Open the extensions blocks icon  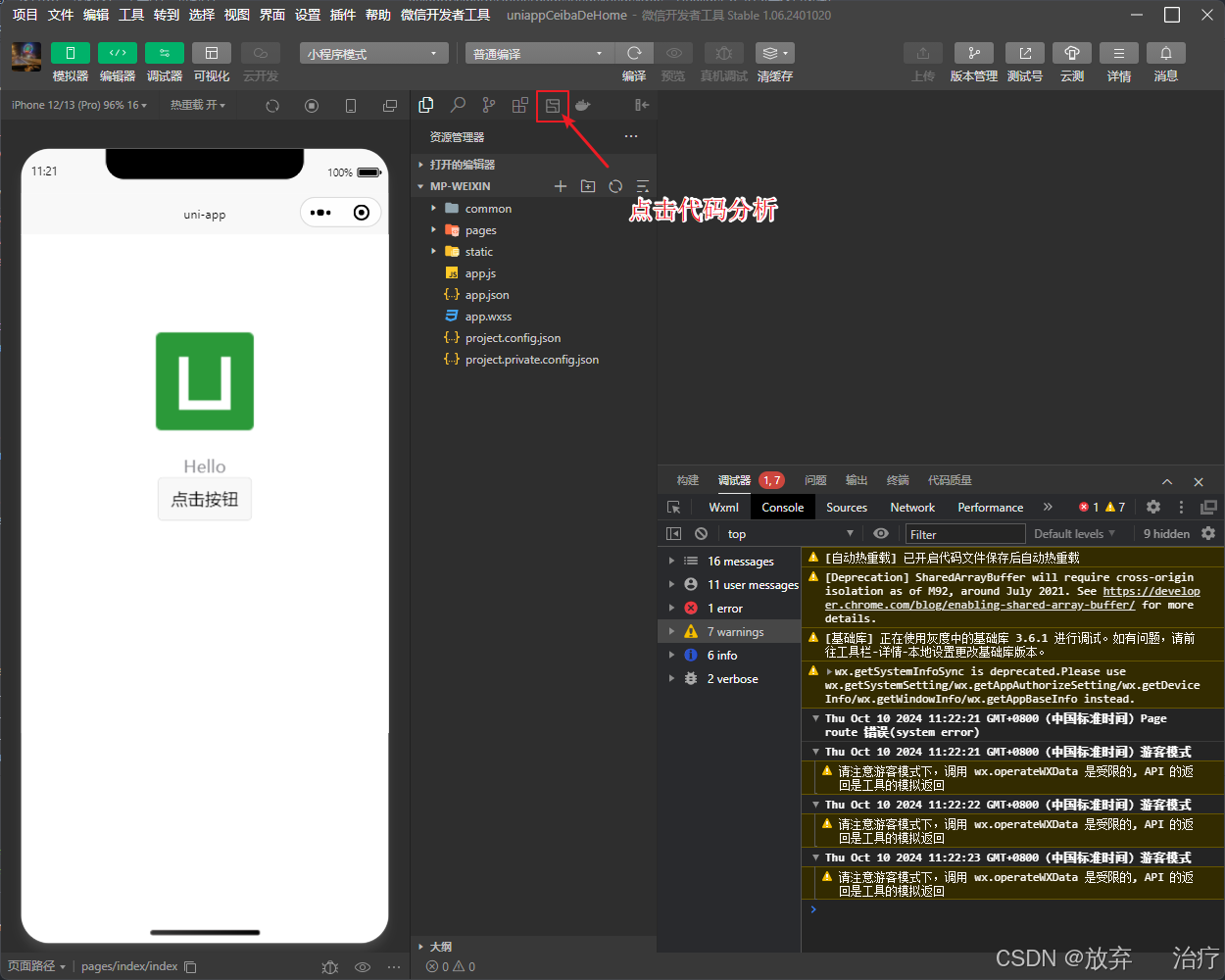point(520,105)
